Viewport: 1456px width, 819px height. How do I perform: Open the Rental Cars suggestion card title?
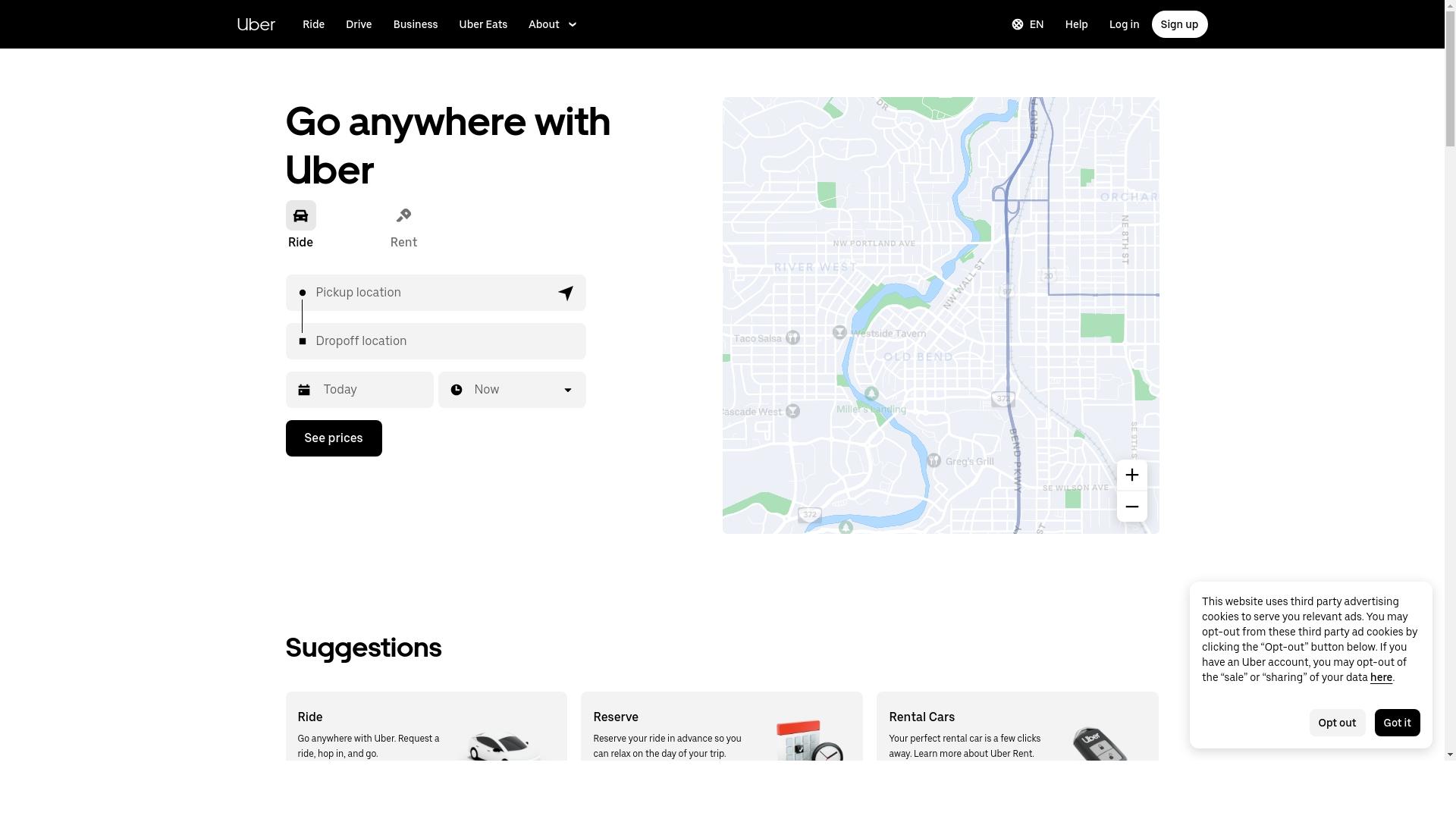coord(921,717)
